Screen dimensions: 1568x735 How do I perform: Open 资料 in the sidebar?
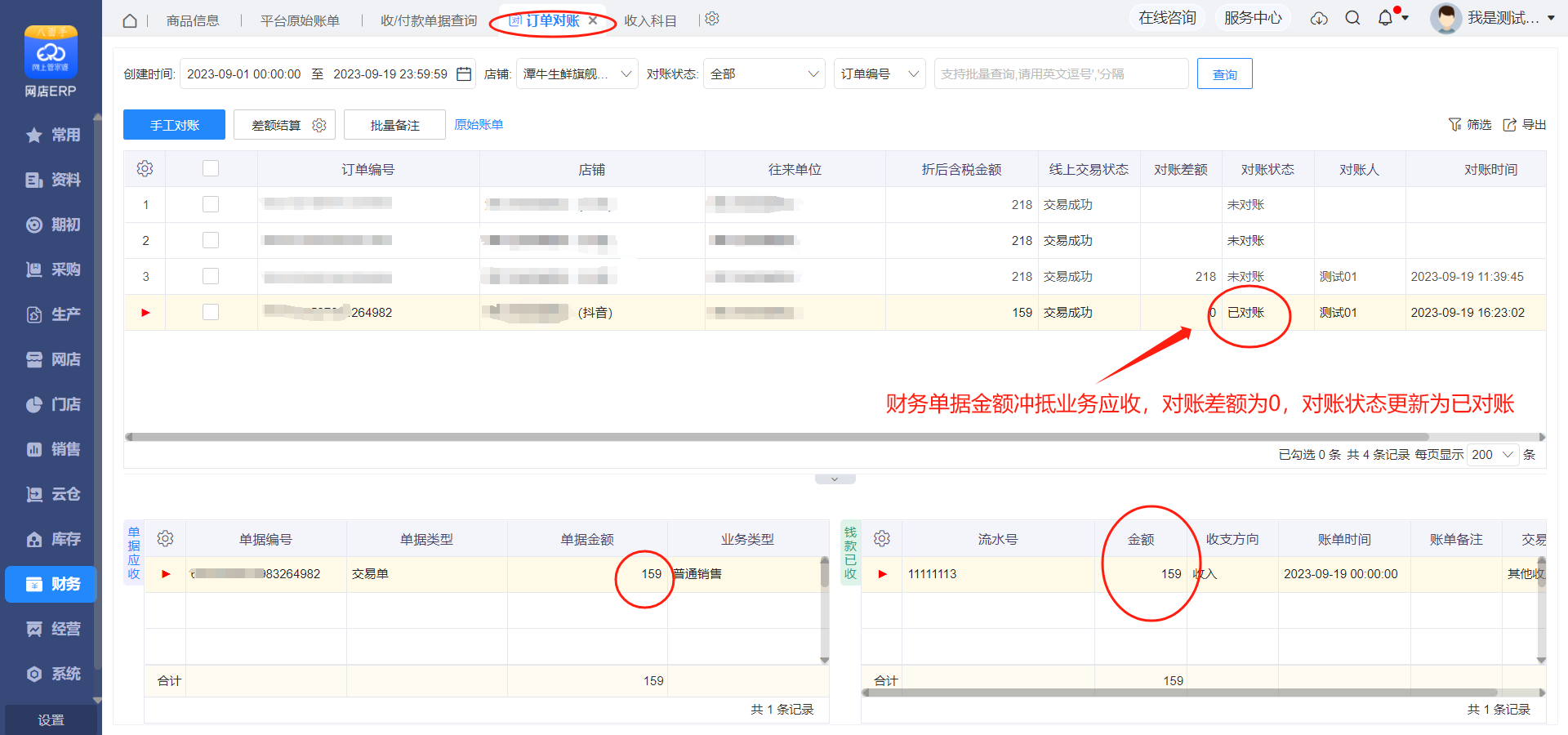[53, 180]
